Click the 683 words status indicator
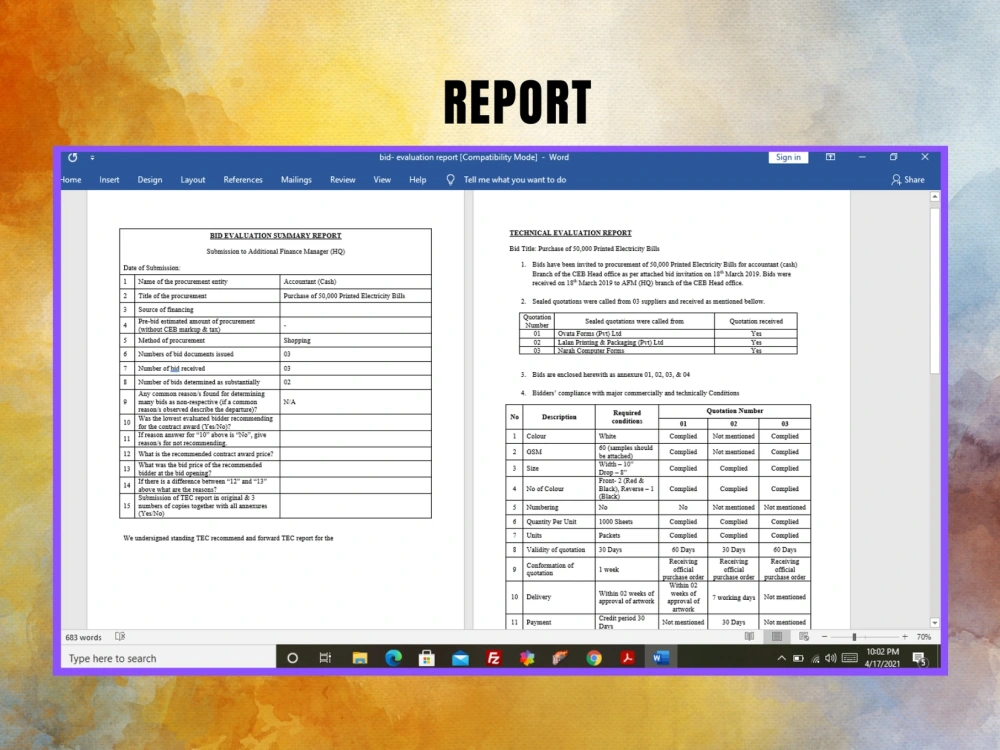The height and width of the screenshot is (750, 1000). click(84, 637)
